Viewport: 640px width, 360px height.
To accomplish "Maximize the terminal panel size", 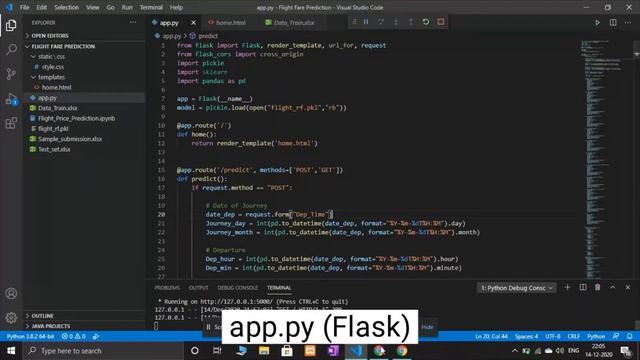I will [x=613, y=287].
